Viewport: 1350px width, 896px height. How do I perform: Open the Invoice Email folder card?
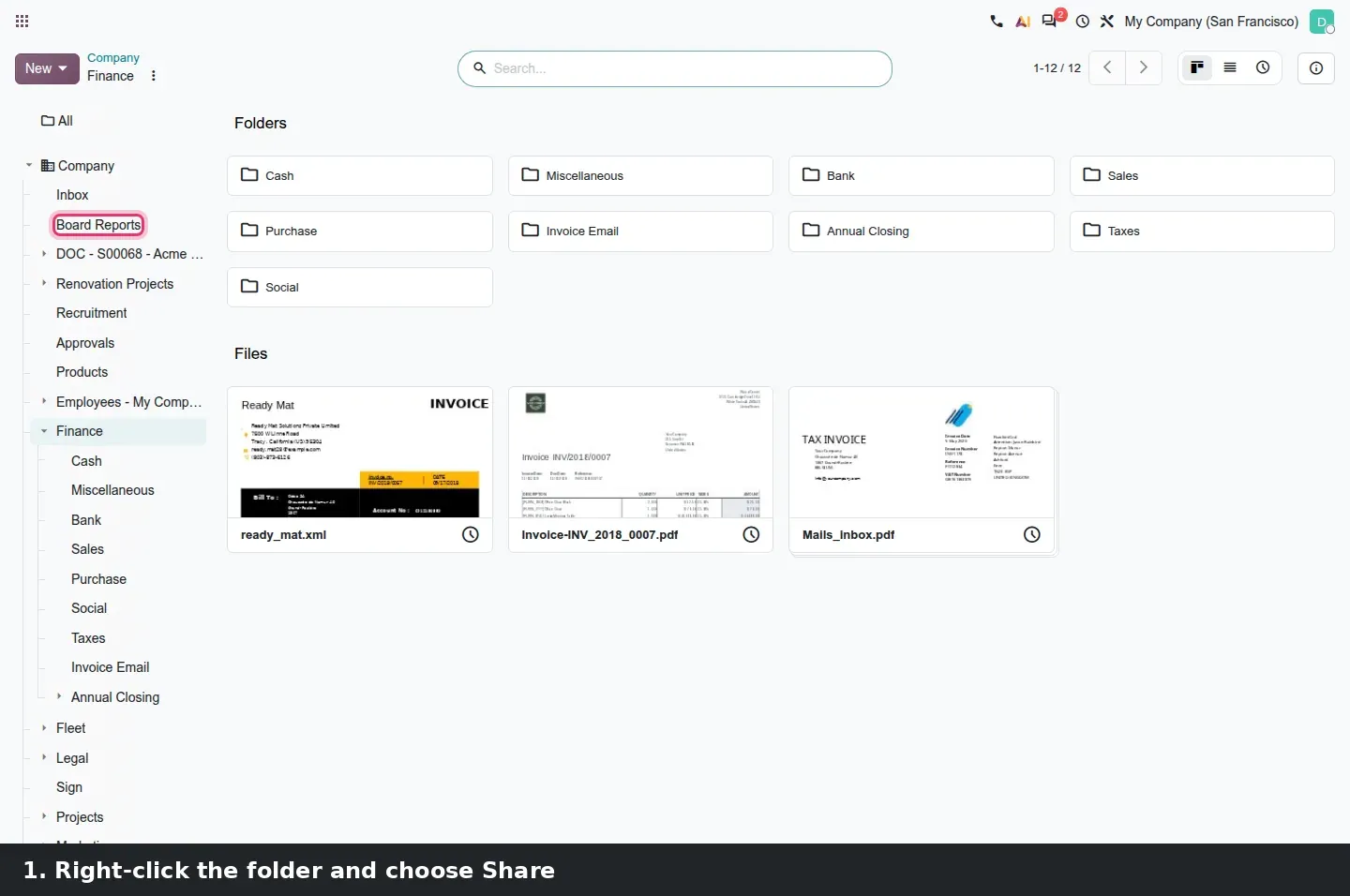pos(640,231)
